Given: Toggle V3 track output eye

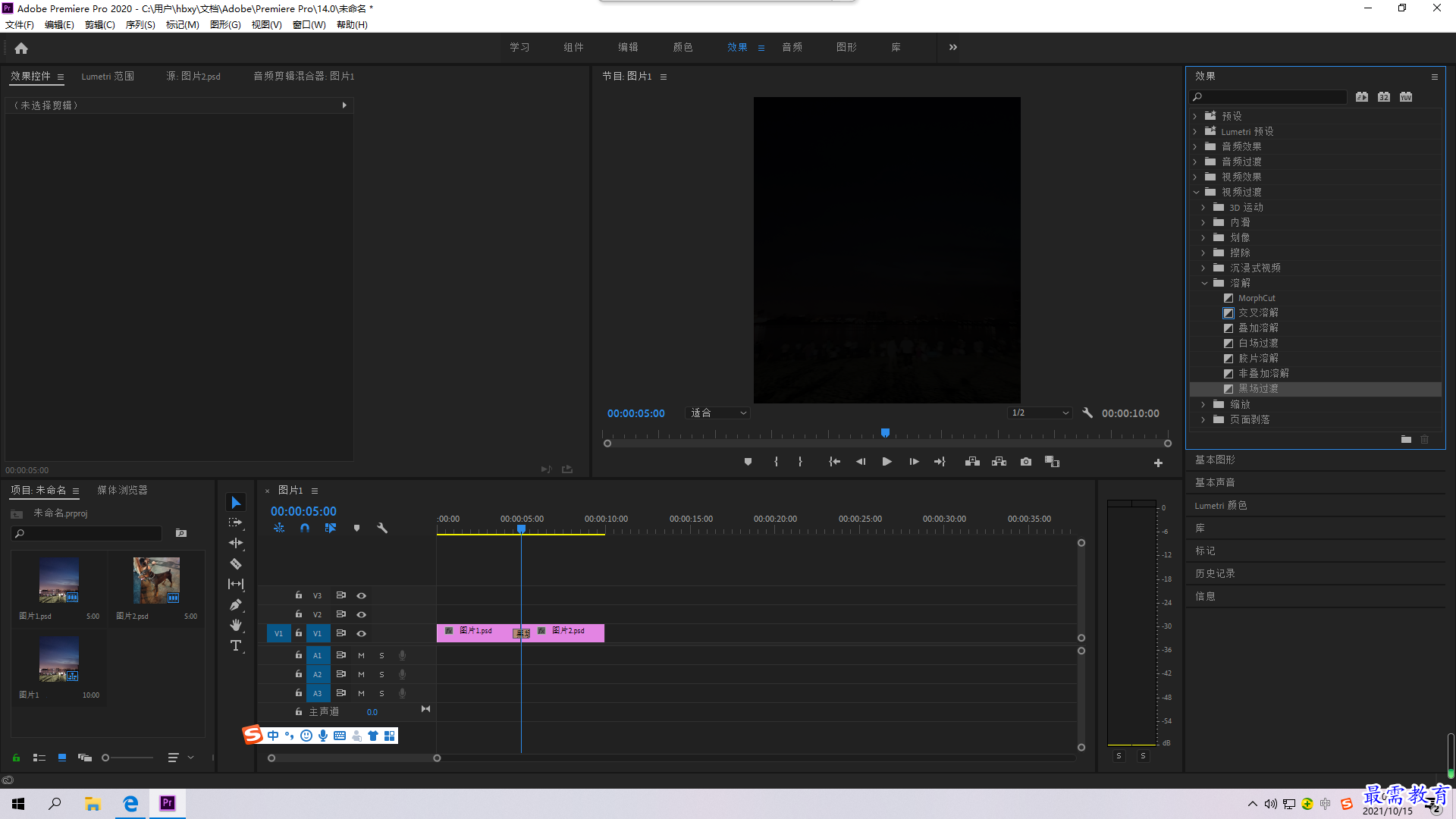Looking at the screenshot, I should pos(362,595).
